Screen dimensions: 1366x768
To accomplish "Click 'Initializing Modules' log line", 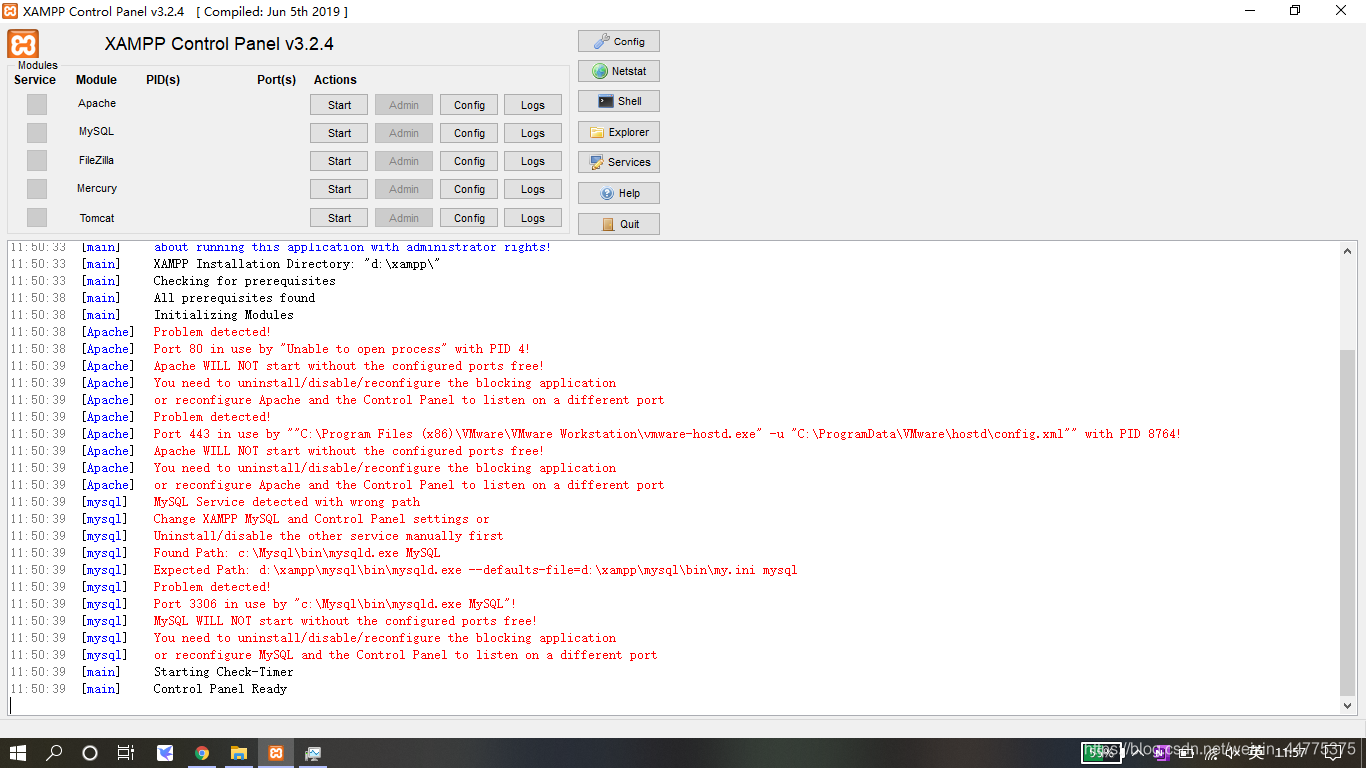I will (223, 315).
